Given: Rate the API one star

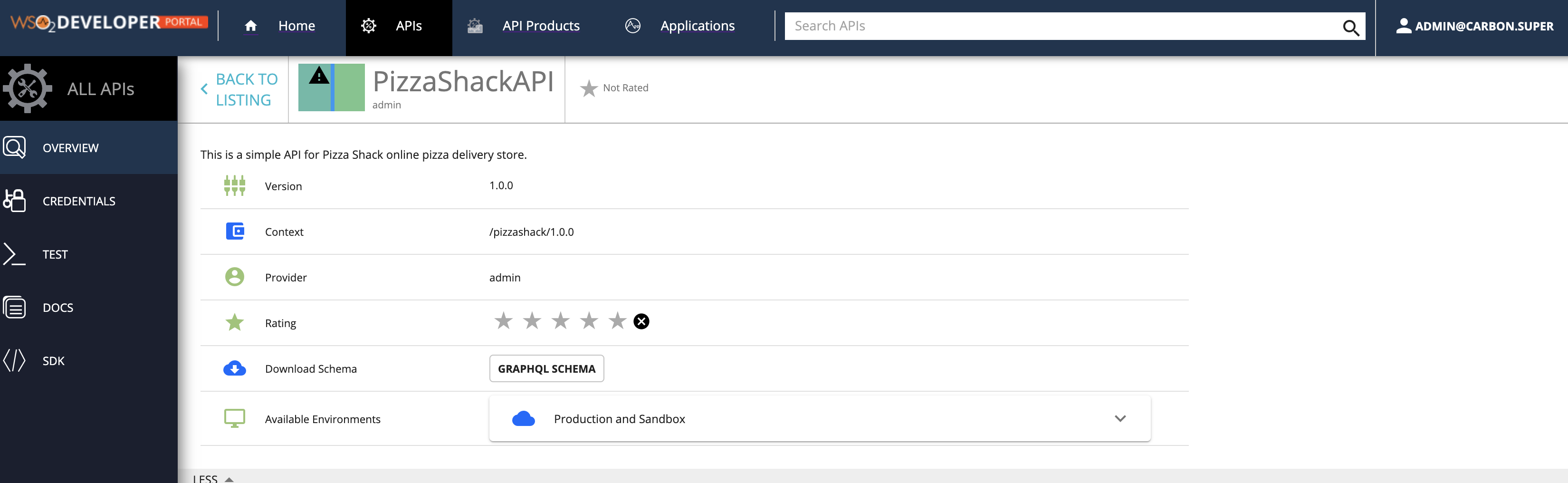Looking at the screenshot, I should coord(503,320).
